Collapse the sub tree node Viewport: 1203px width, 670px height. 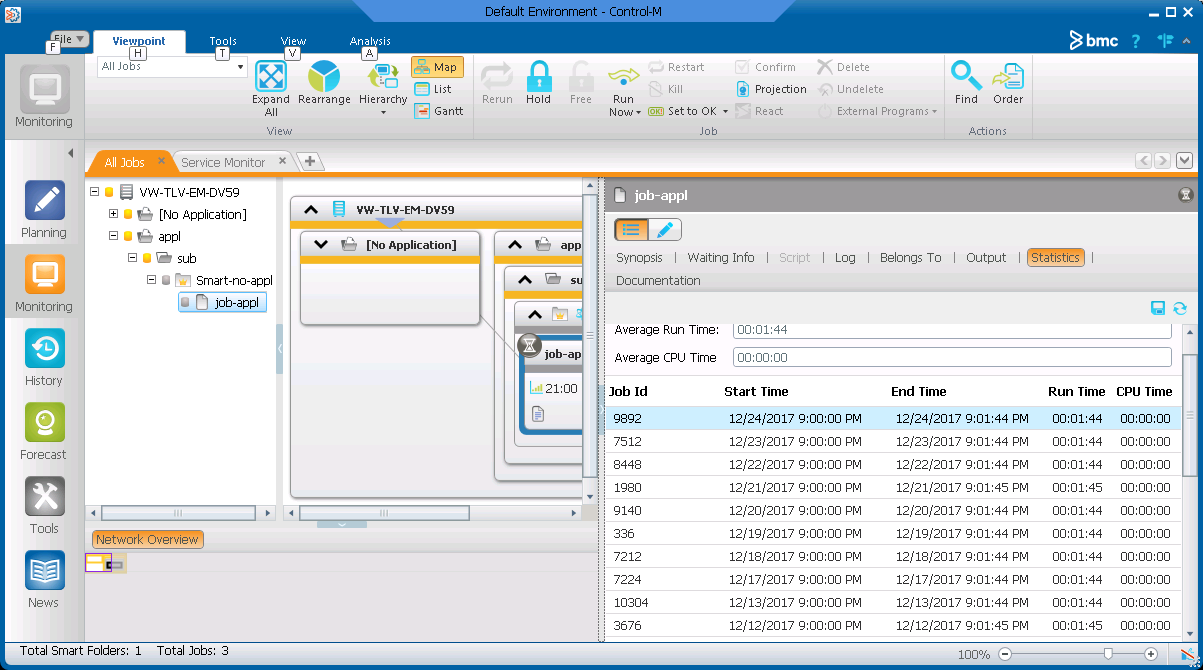tap(132, 258)
